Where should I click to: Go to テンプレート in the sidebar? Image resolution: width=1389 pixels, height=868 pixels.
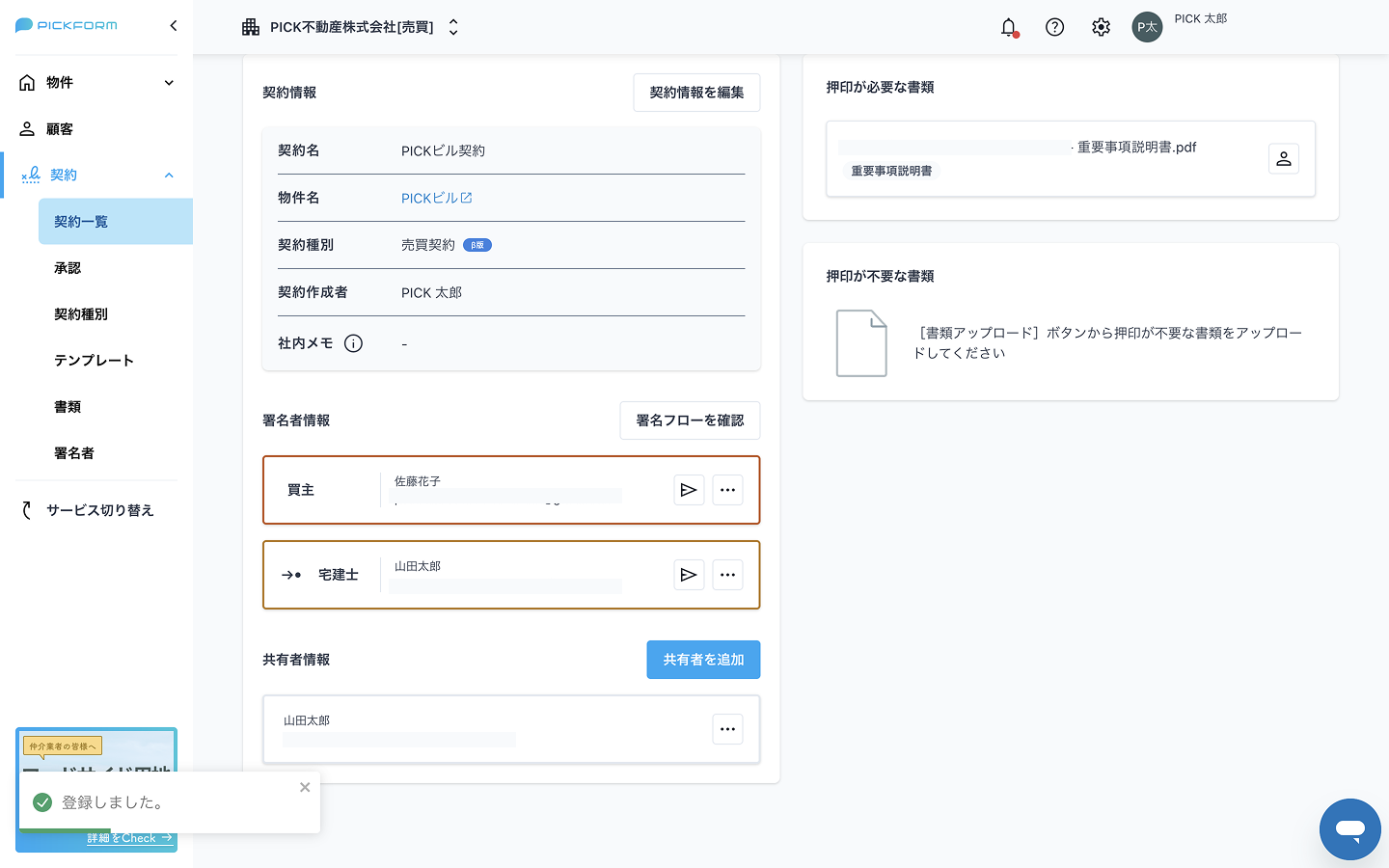[95, 361]
